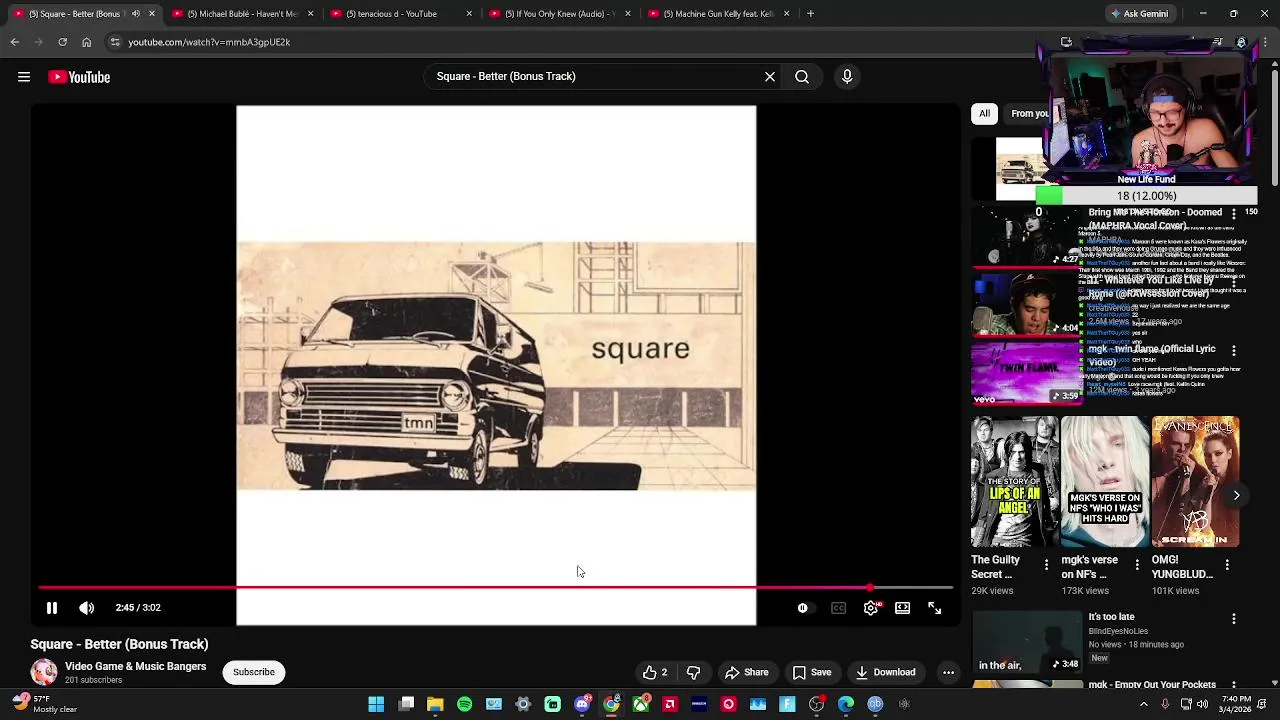
Task: Open the twin flame lyric video thumbnail
Action: pos(1026,374)
